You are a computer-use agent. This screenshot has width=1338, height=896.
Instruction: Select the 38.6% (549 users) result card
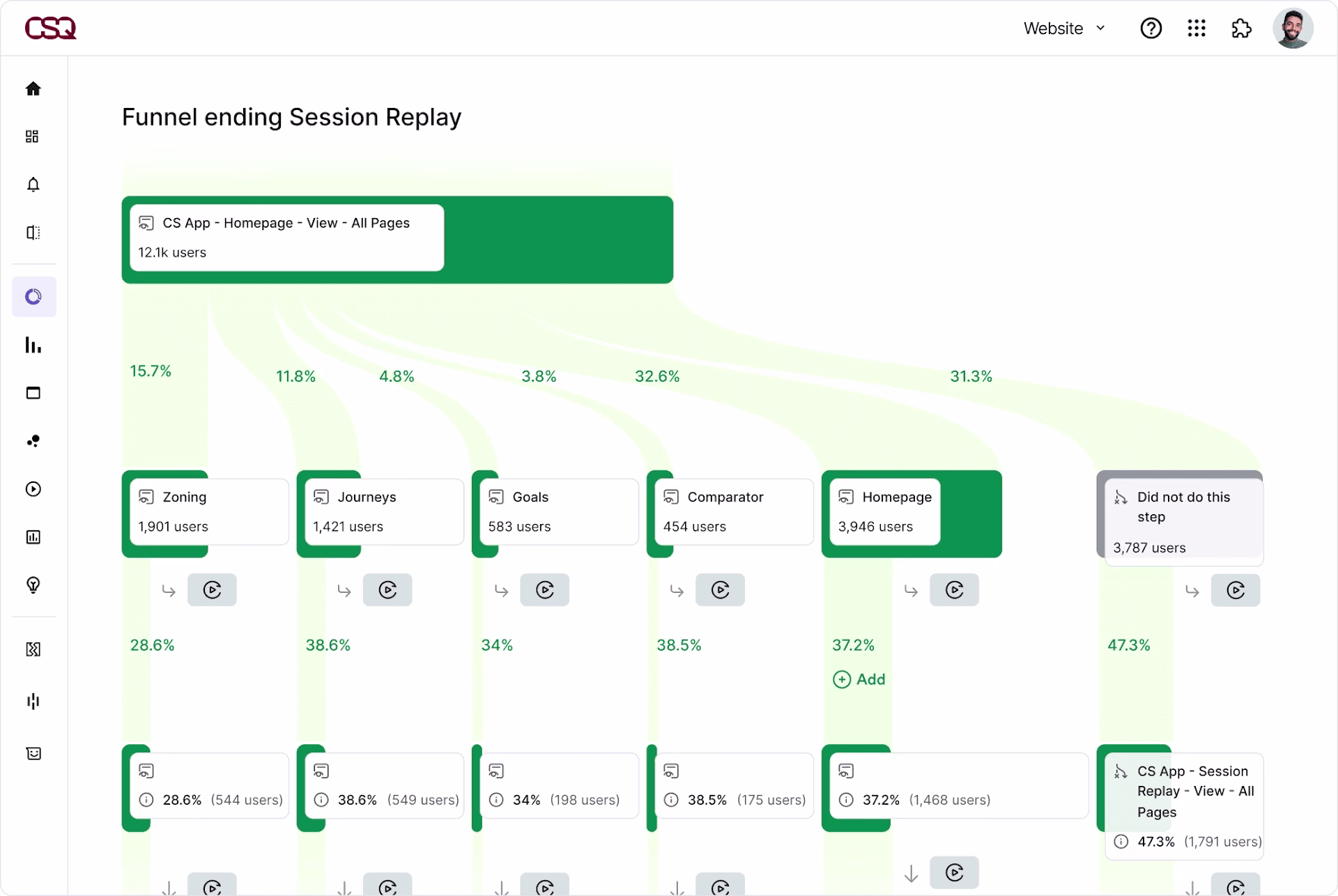pyautogui.click(x=385, y=786)
